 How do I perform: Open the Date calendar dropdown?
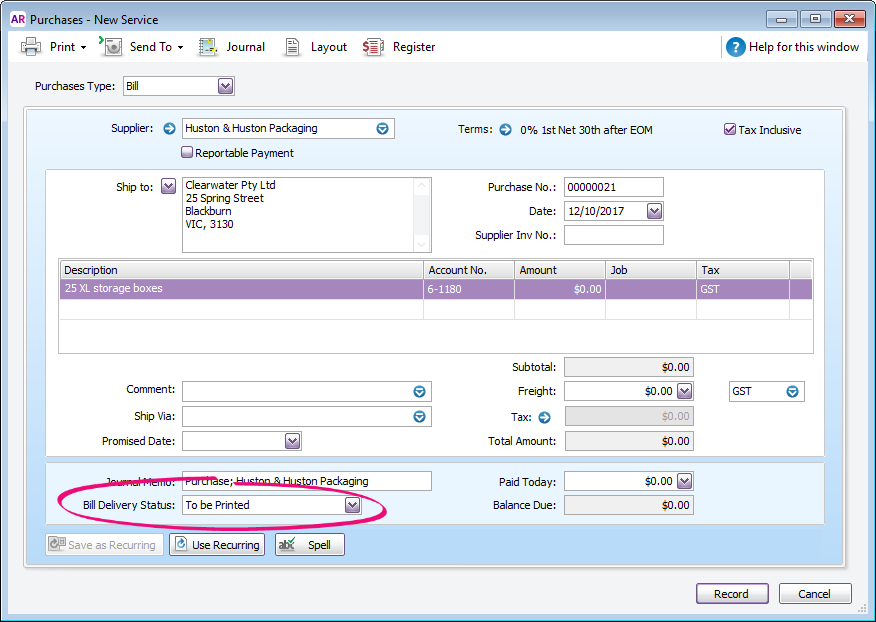point(654,212)
